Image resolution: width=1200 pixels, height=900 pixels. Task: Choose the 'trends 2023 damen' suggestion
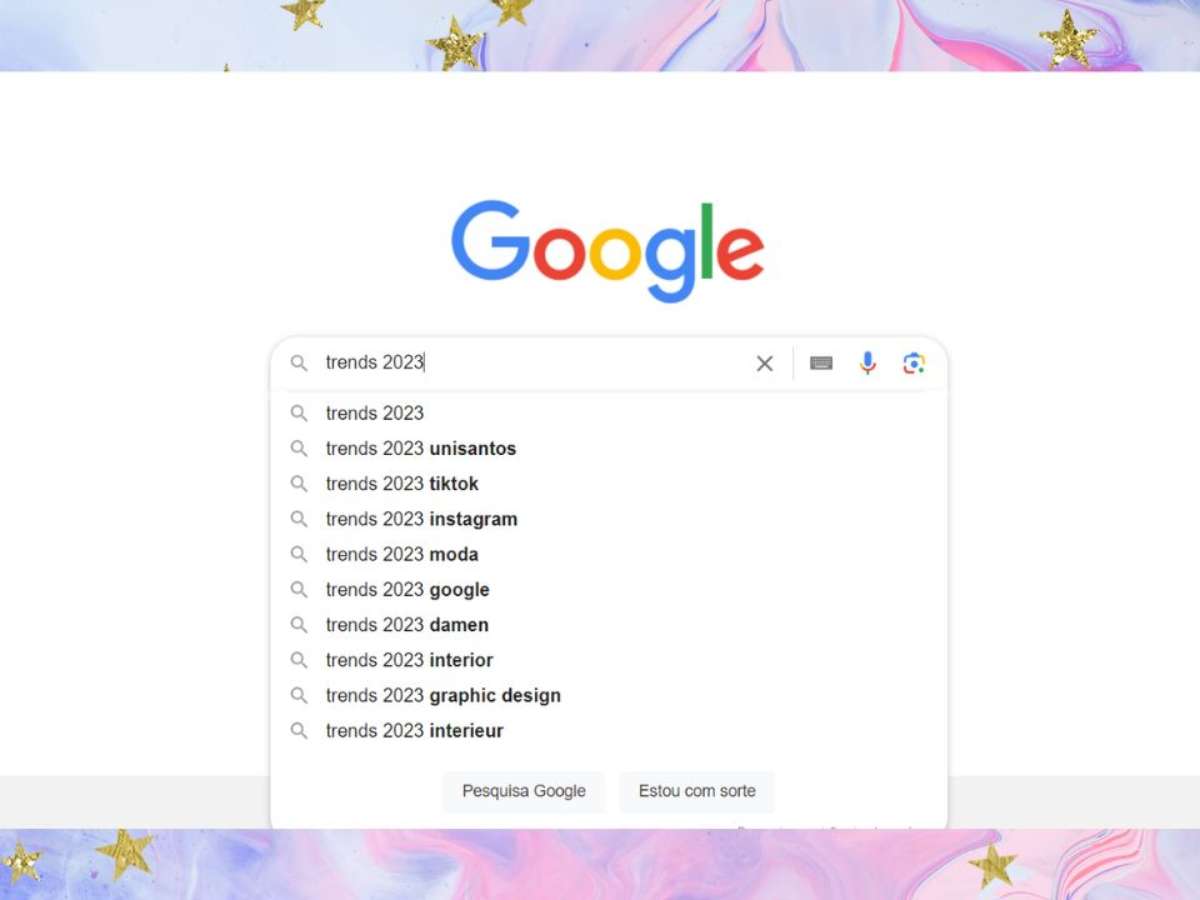pos(609,625)
